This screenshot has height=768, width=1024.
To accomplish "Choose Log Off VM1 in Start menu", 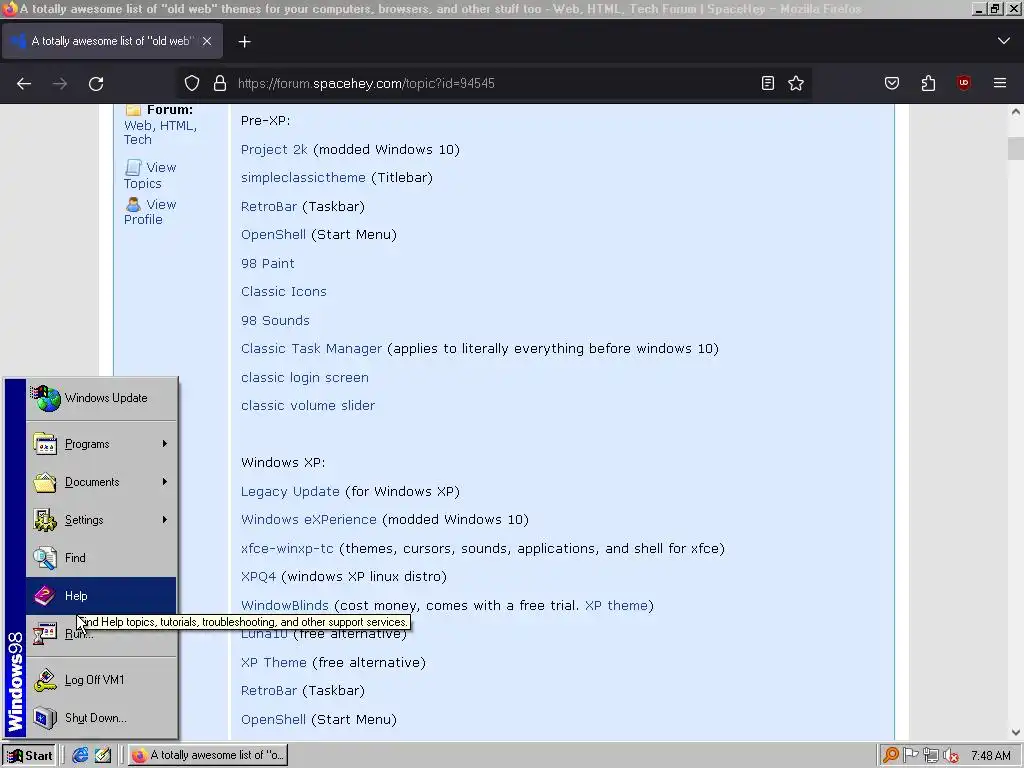I will click(x=101, y=680).
